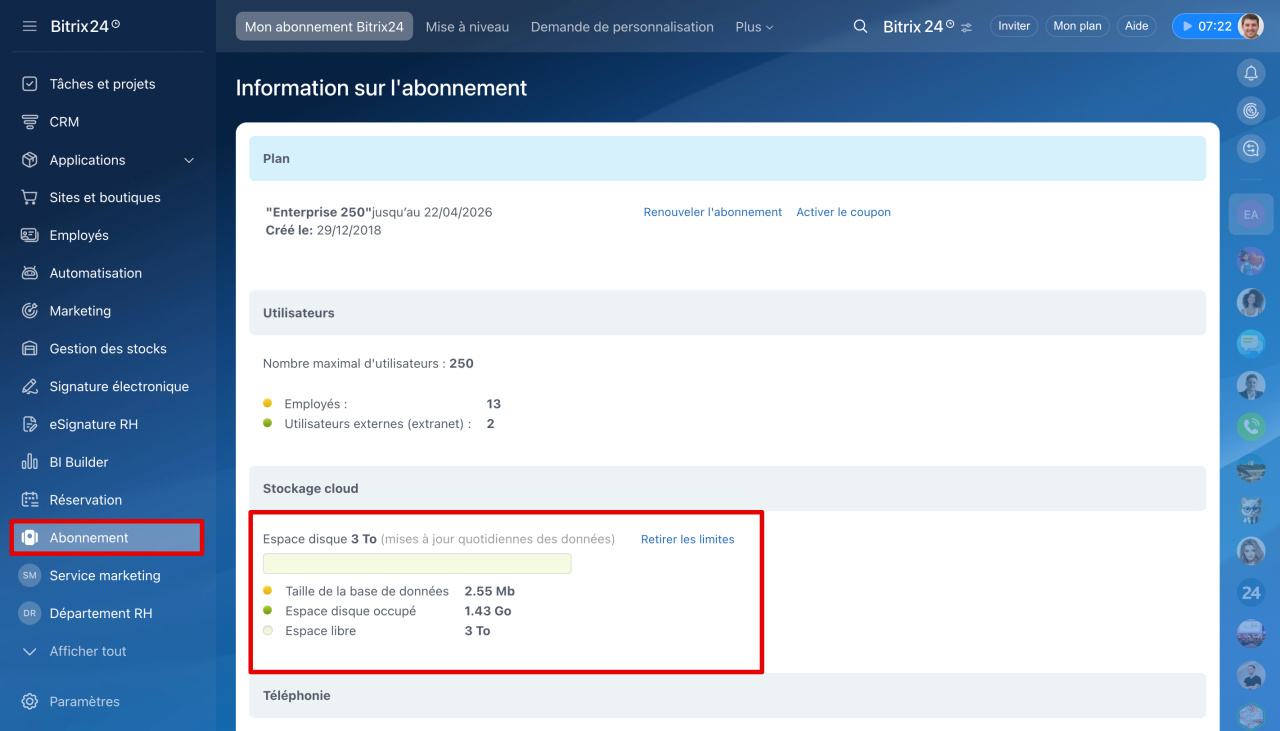
Task: Click Renouveler l'abonnement link
Action: 712,212
